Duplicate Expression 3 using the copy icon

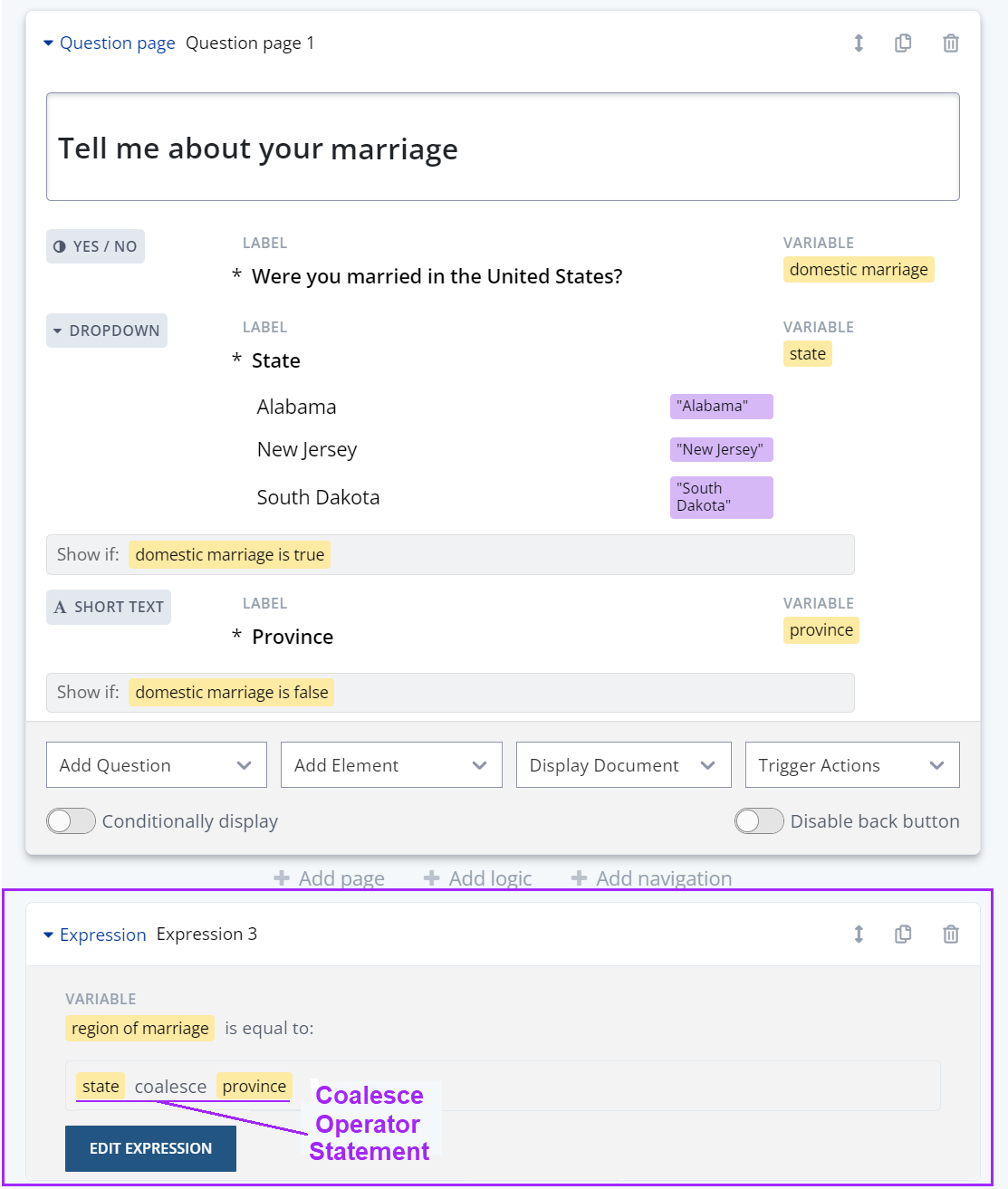[x=903, y=934]
